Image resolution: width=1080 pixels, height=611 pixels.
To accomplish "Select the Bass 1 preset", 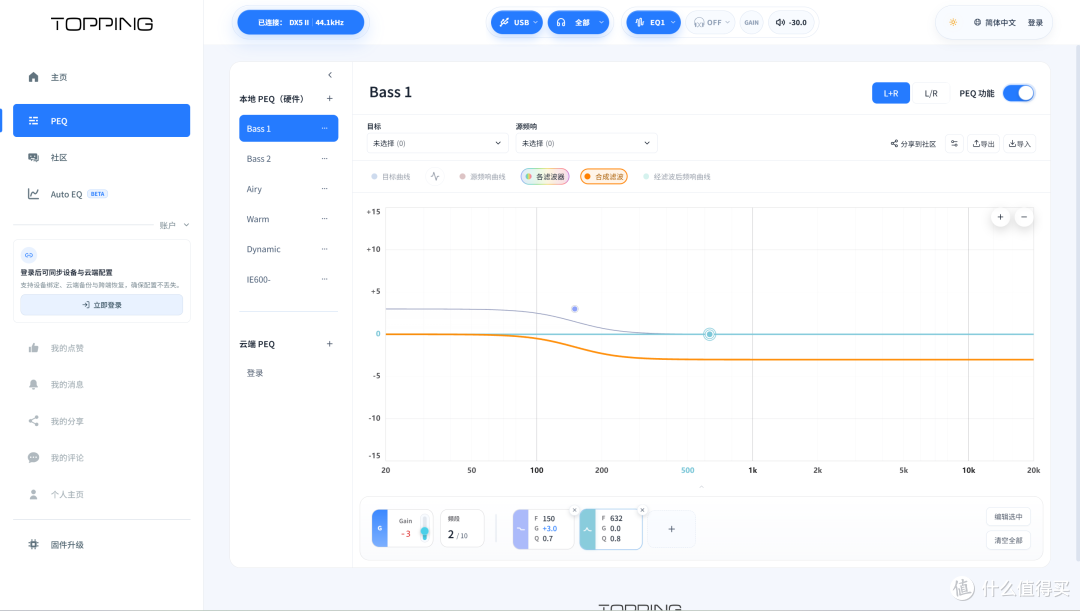I will [x=289, y=129].
